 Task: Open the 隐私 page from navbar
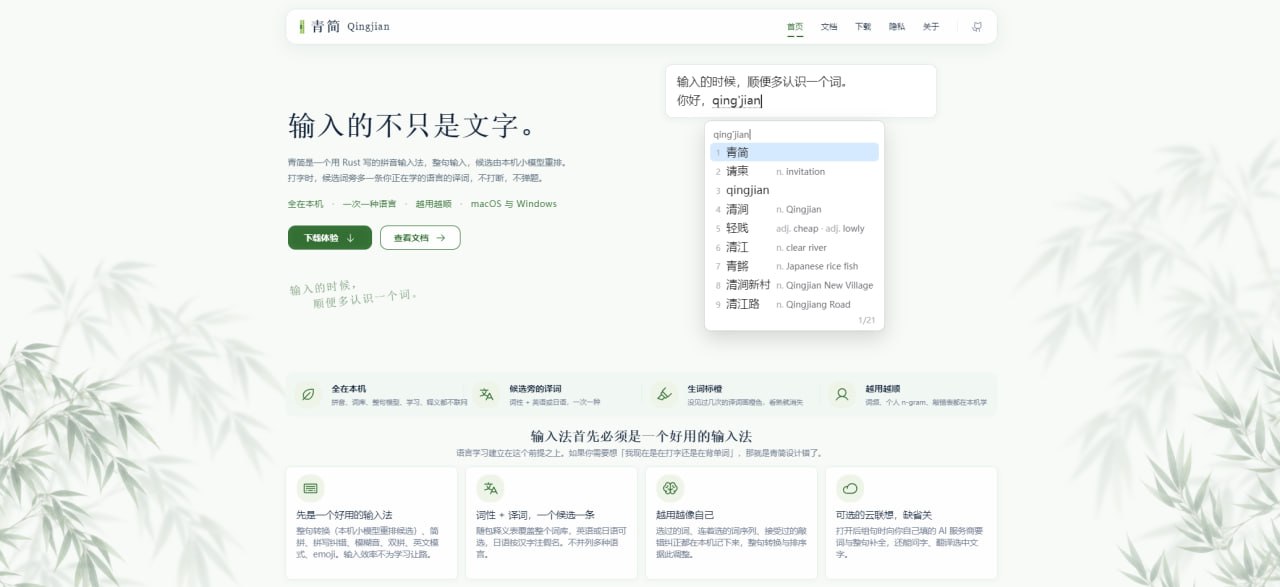(897, 27)
